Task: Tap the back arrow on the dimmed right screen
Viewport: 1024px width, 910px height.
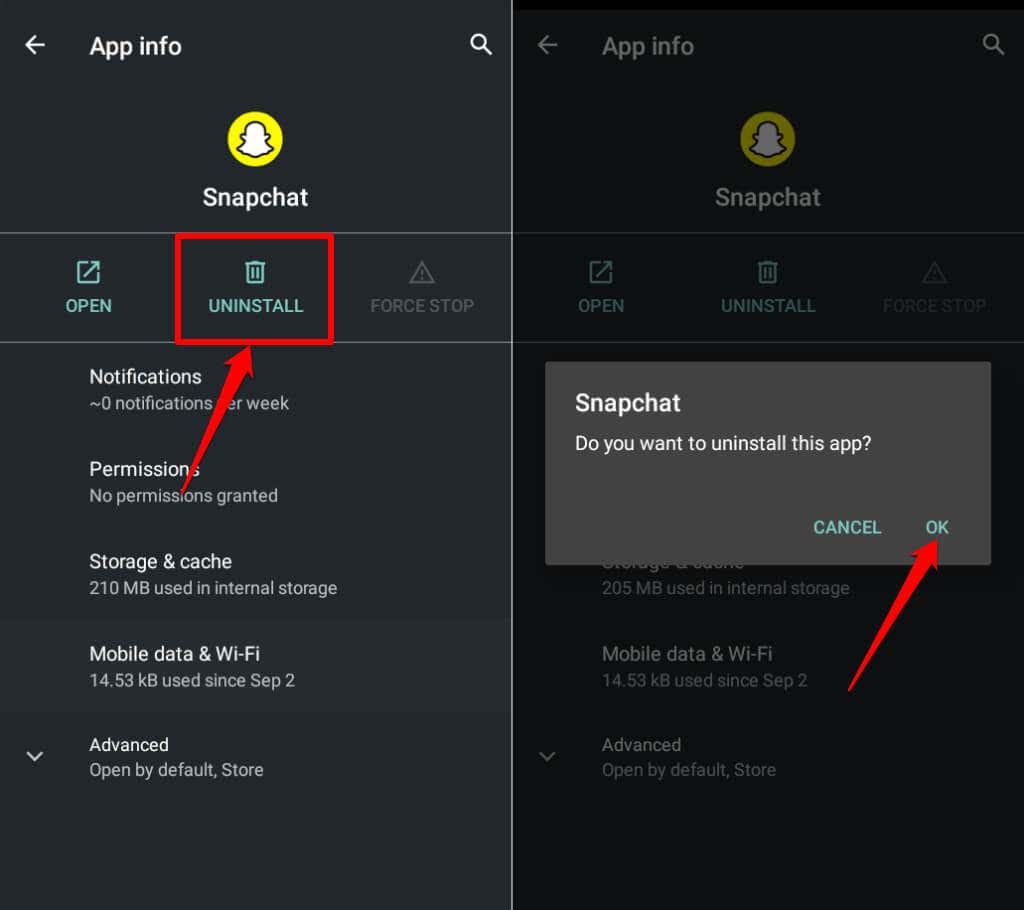Action: point(547,45)
